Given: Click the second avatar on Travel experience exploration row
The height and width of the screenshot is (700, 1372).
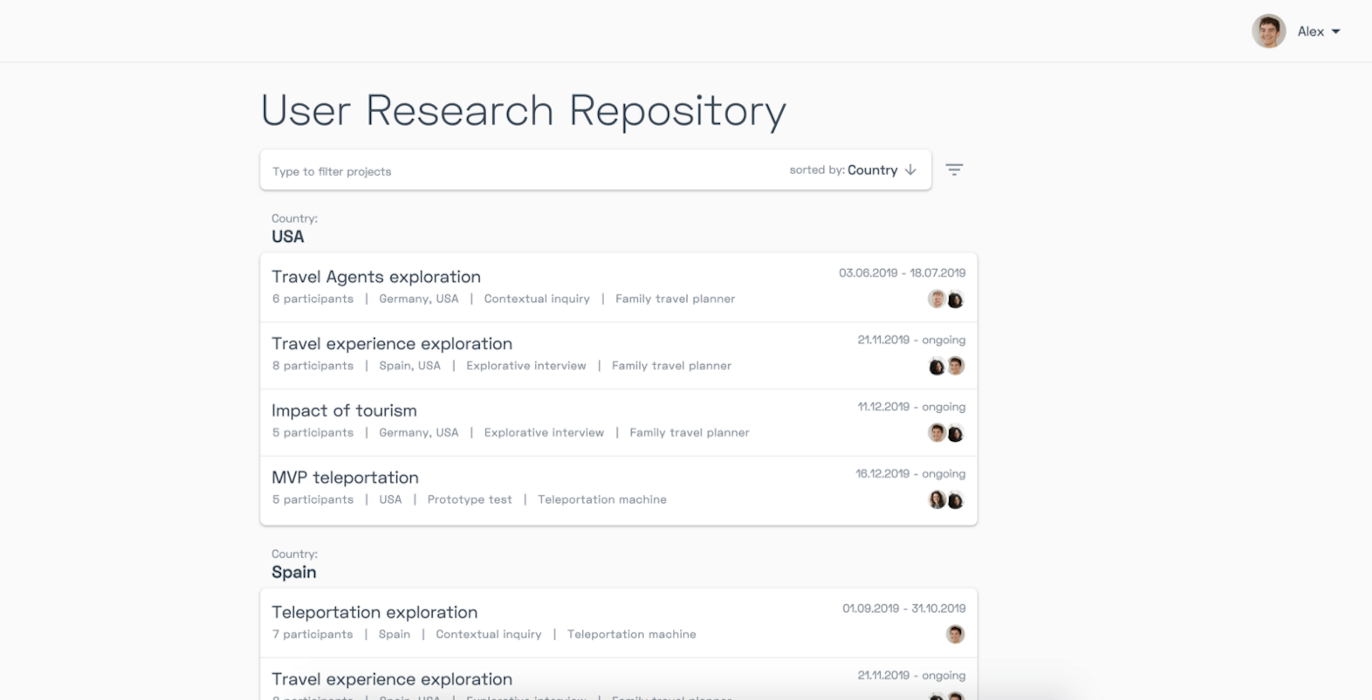Looking at the screenshot, I should [955, 366].
